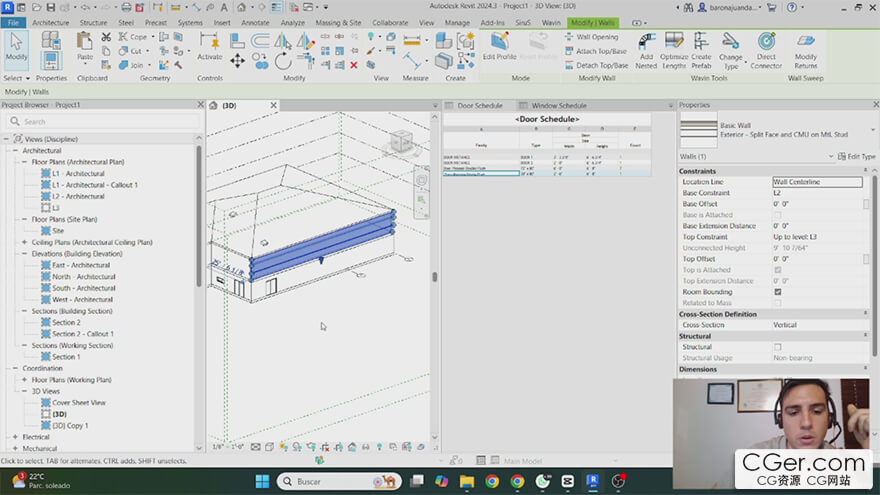Open the Annotate ribbon tab
The width and height of the screenshot is (880, 495).
(x=255, y=22)
